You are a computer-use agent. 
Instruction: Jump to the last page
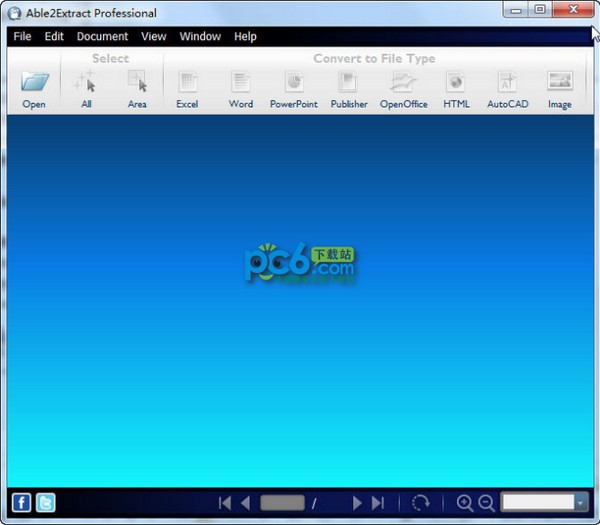point(378,503)
